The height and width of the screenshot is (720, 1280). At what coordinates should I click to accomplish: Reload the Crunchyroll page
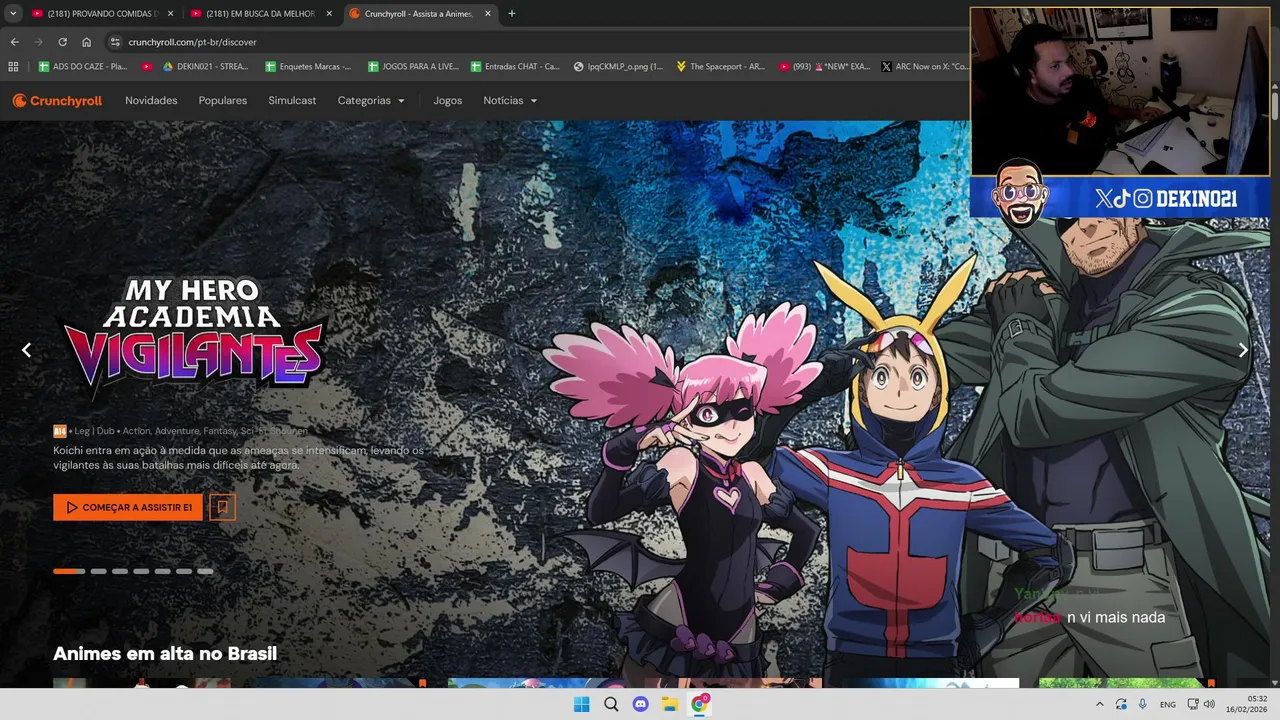[62, 42]
